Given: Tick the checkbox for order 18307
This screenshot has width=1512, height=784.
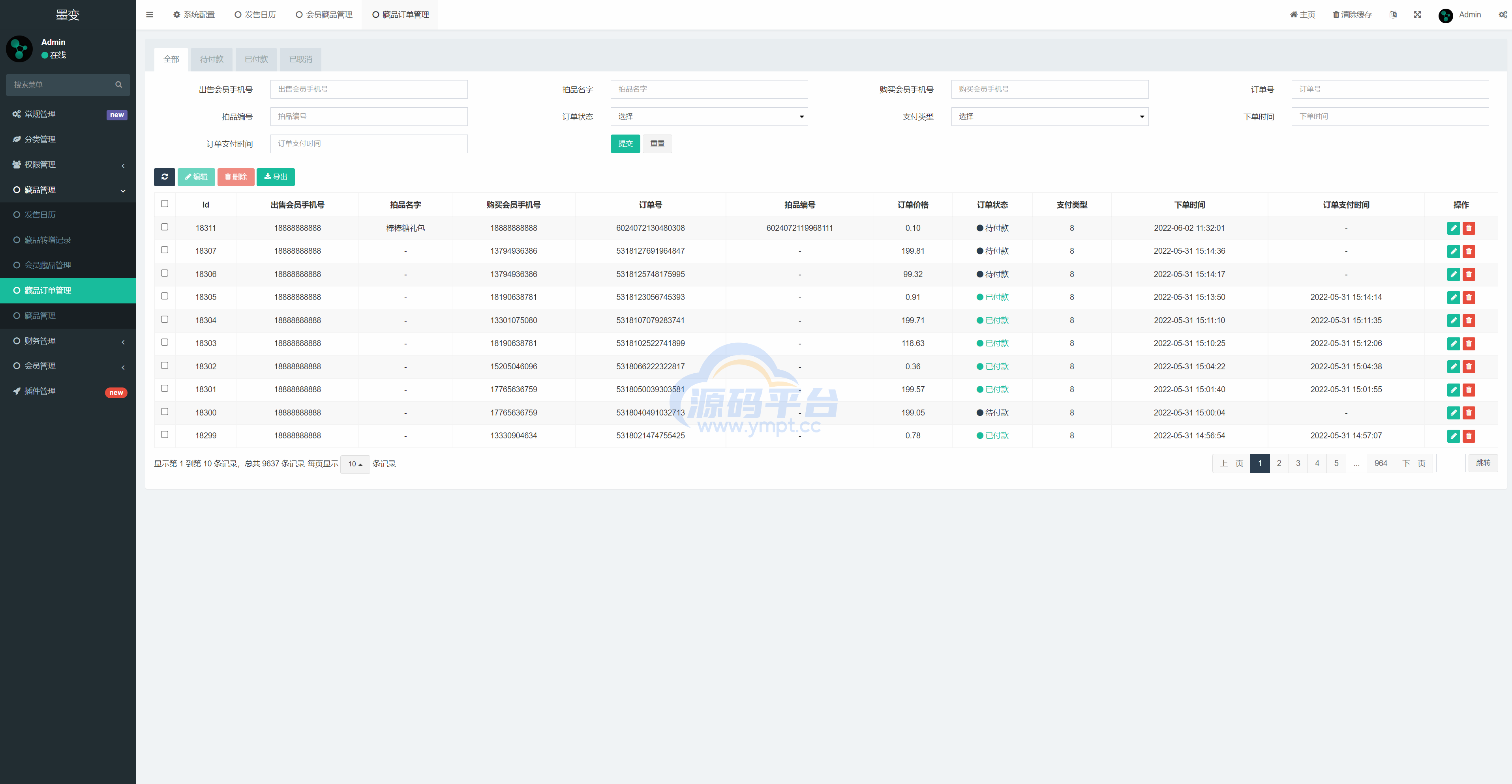Looking at the screenshot, I should click(x=164, y=250).
